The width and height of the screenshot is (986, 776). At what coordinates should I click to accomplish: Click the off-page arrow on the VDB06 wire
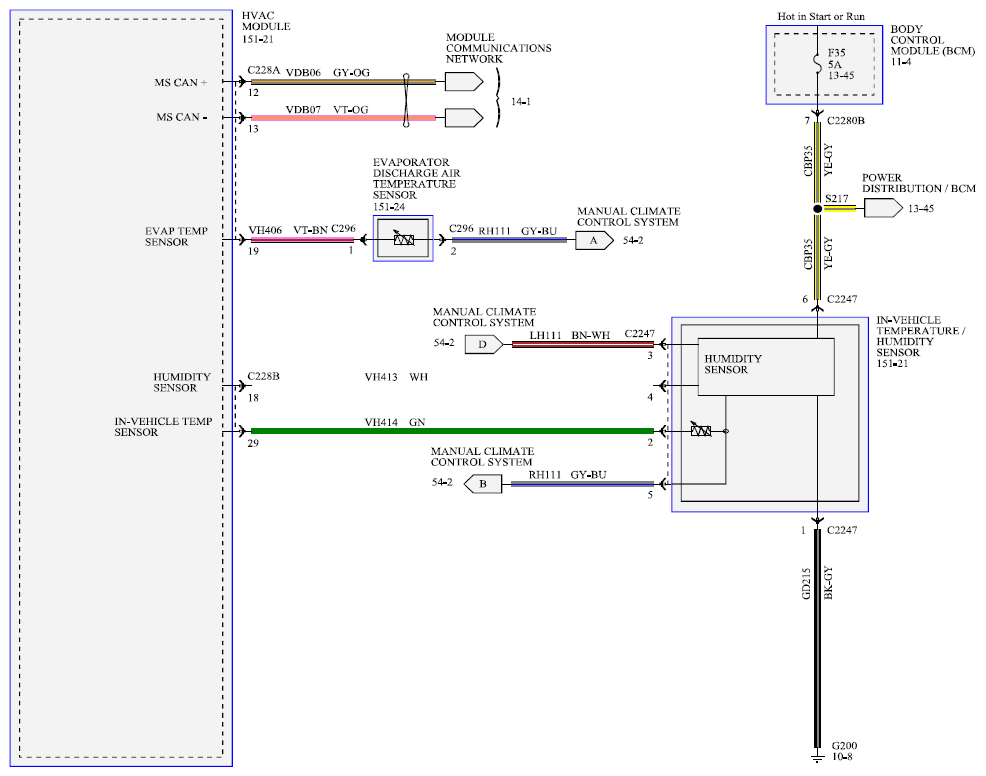pos(464,82)
